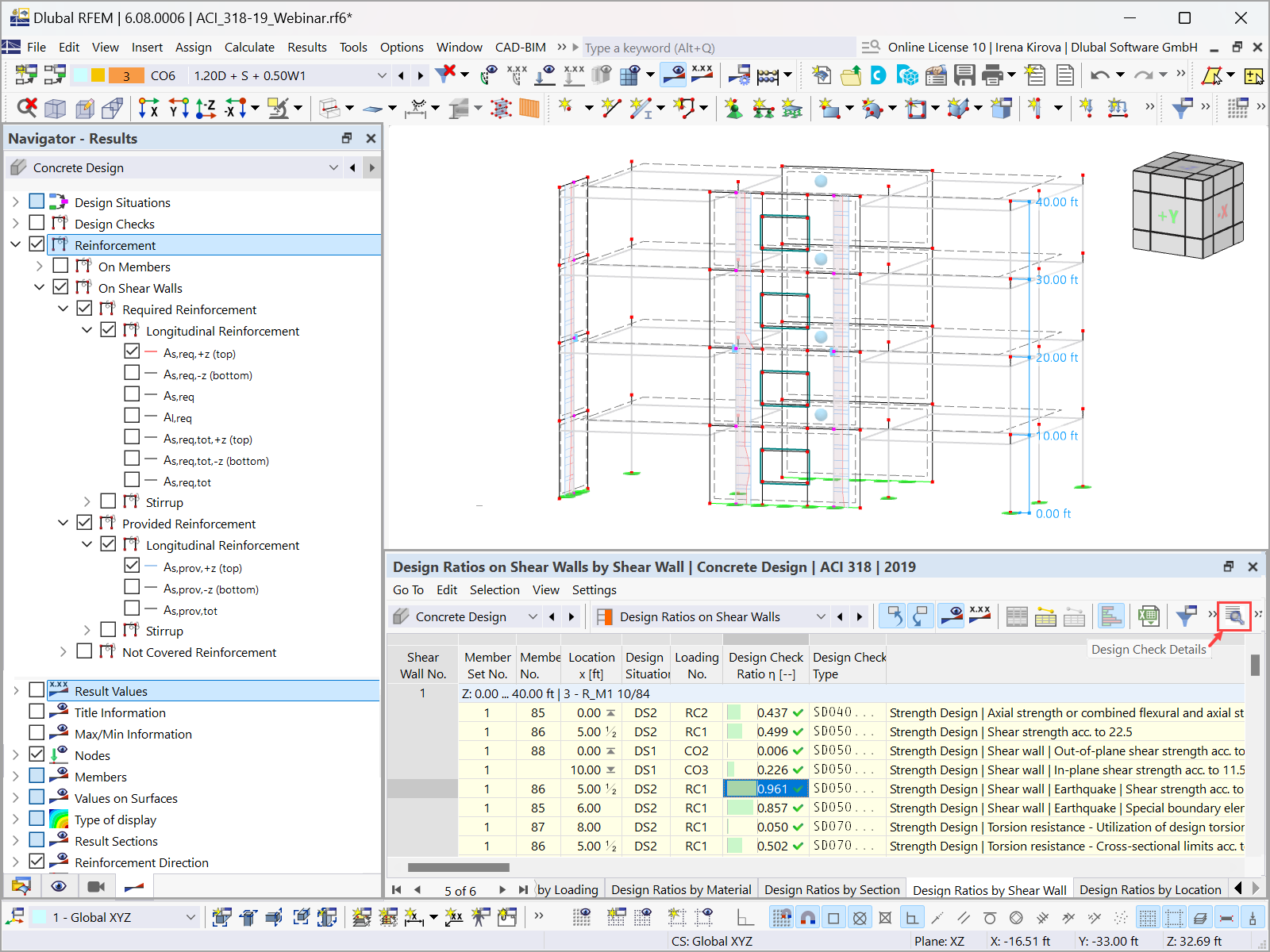This screenshot has width=1270, height=952.
Task: Open the load combination dropdown showing CO6
Action: (381, 75)
